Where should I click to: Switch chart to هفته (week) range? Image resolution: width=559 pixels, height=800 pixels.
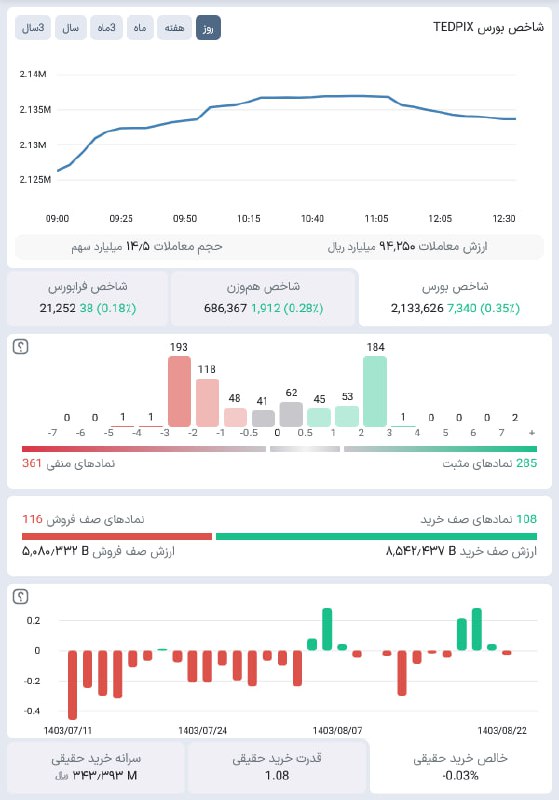[174, 28]
